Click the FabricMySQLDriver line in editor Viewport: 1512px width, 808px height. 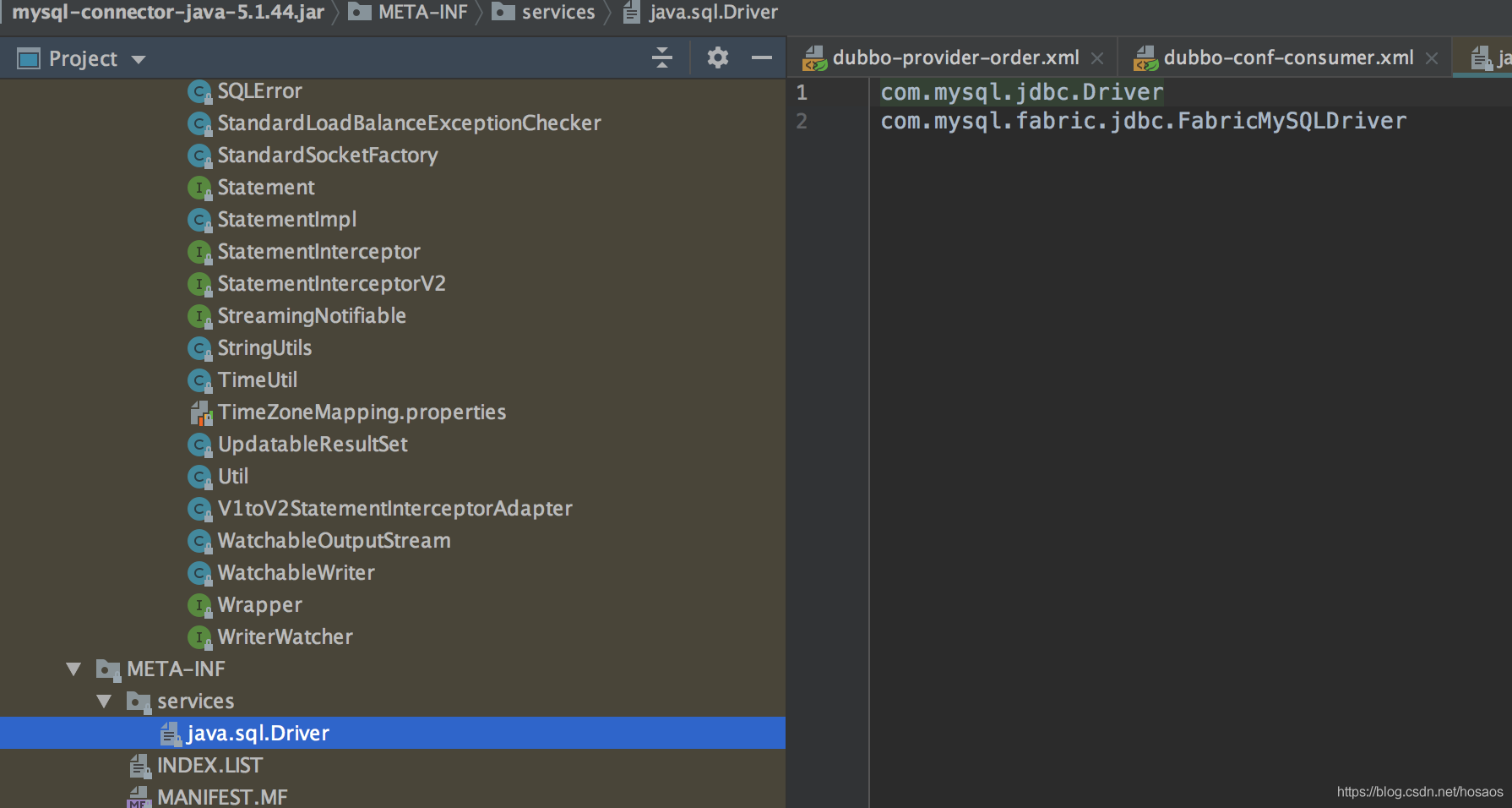coord(1143,121)
